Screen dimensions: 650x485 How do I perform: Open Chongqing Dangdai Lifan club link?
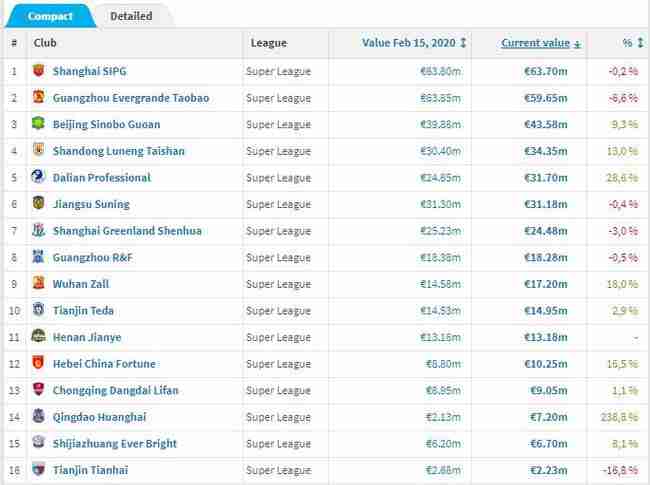tap(116, 390)
